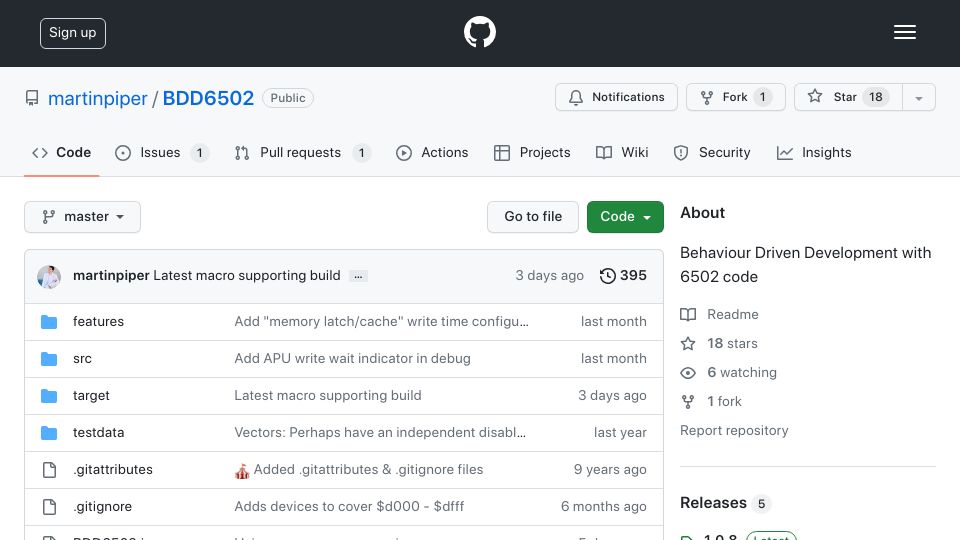Click the star icon in Star button
The image size is (960, 540).
tap(814, 96)
